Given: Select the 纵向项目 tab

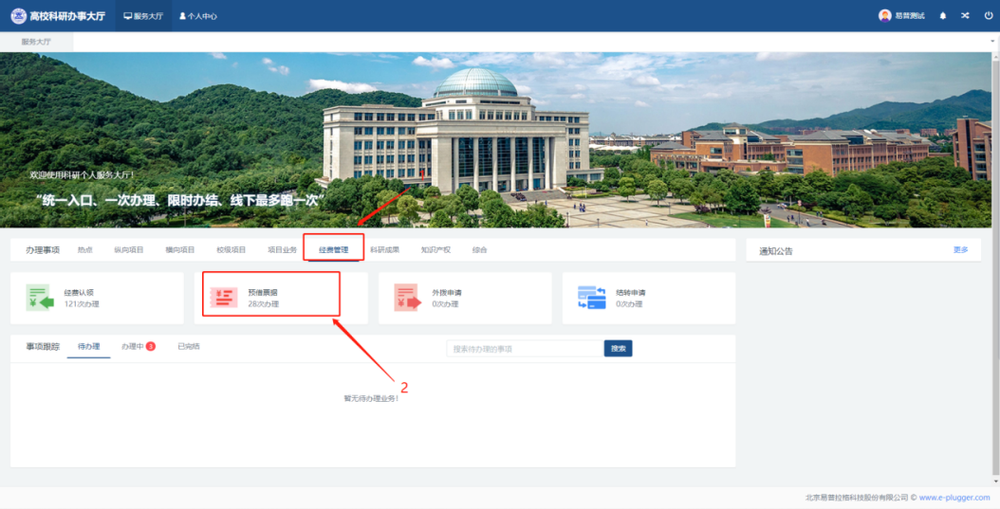Looking at the screenshot, I should coord(127,249).
